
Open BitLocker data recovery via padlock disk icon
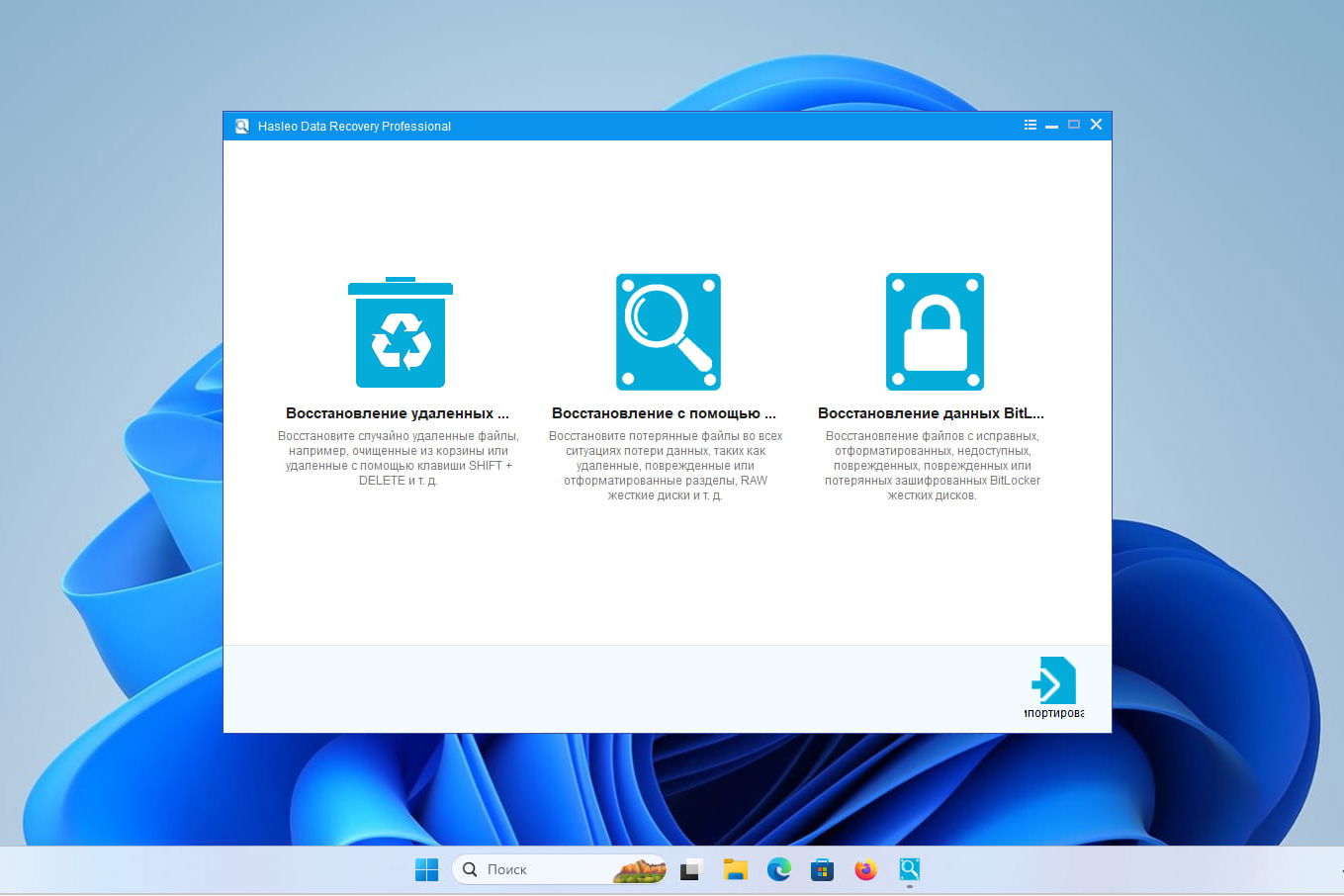(935, 332)
